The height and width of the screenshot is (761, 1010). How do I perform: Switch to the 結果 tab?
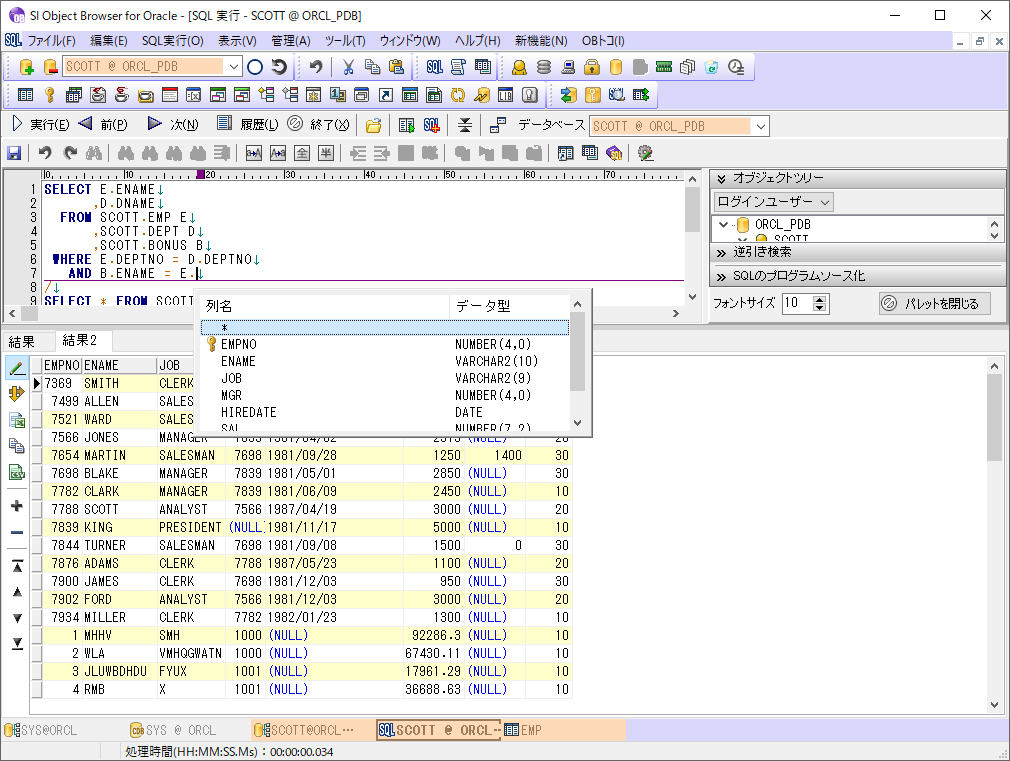pos(22,341)
